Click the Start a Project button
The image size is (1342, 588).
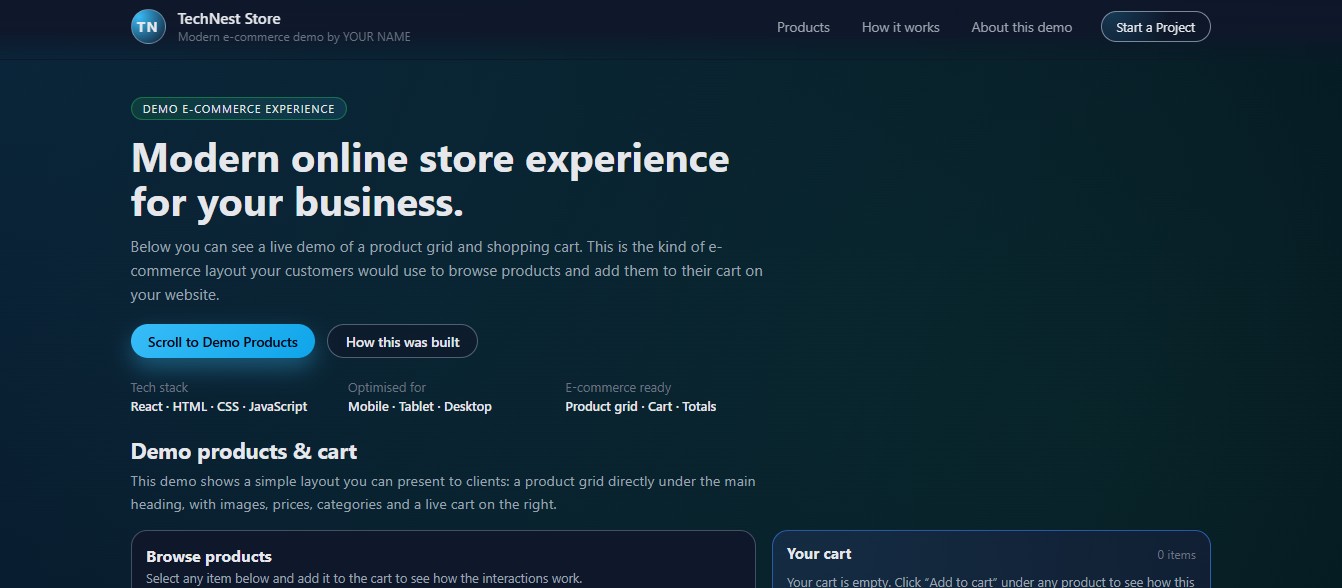coord(1155,26)
